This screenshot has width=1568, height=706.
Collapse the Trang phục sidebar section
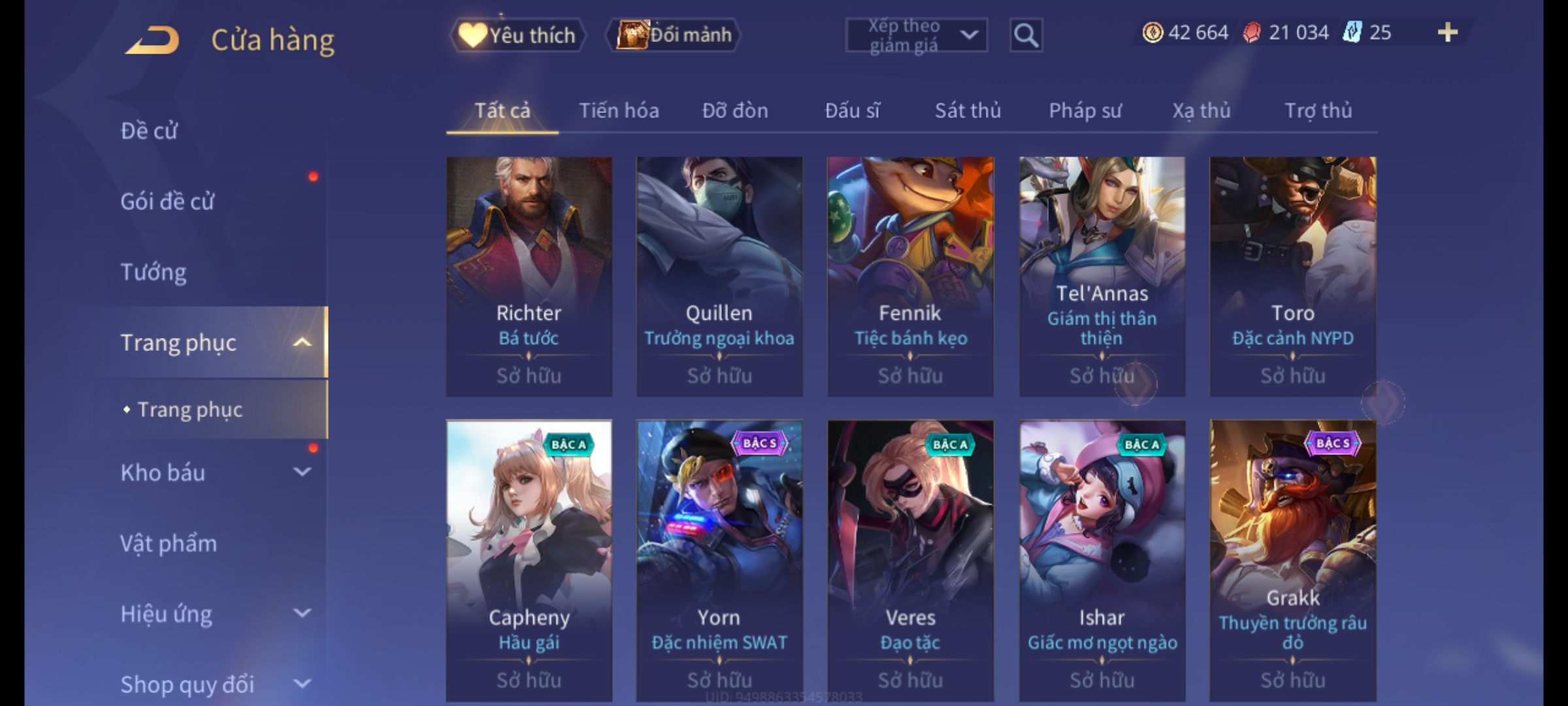point(302,342)
